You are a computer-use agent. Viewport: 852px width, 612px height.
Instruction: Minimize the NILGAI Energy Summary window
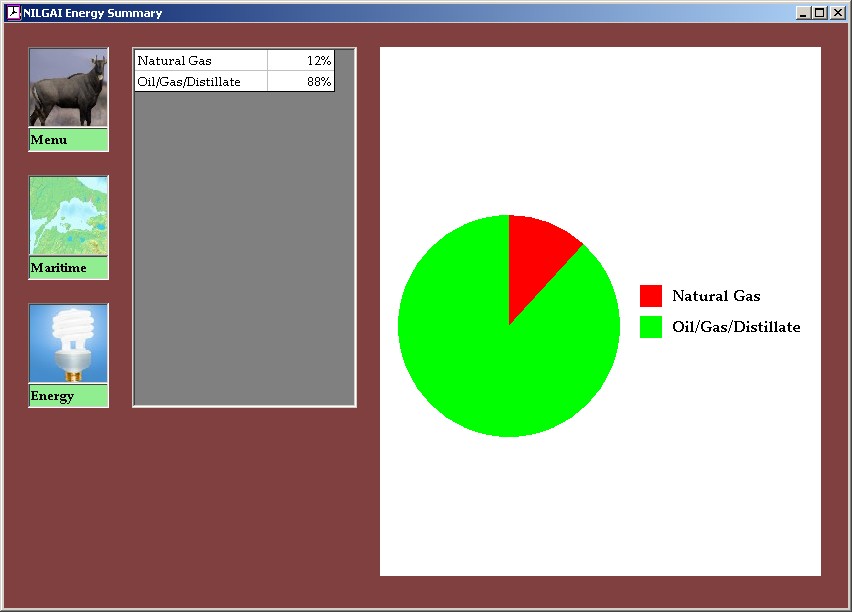[x=803, y=13]
